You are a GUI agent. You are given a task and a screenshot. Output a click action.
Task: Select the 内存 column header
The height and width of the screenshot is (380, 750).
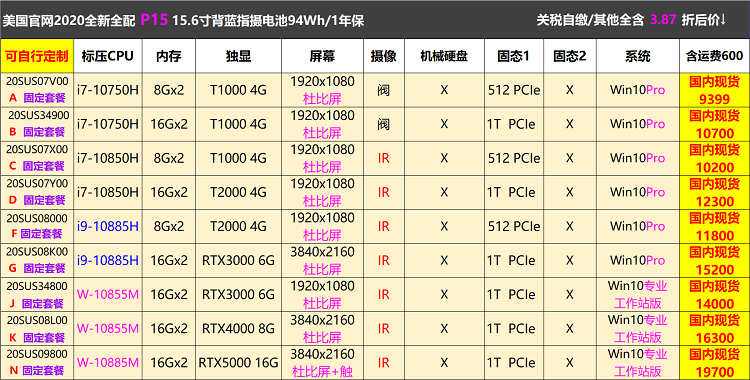coord(169,56)
